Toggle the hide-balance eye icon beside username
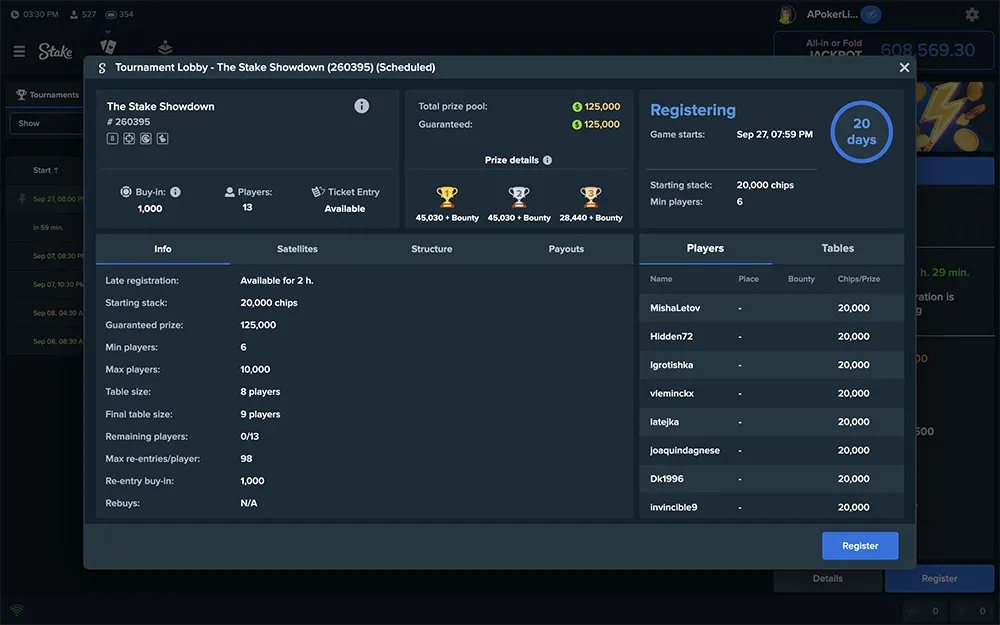1000x625 pixels. pos(871,14)
